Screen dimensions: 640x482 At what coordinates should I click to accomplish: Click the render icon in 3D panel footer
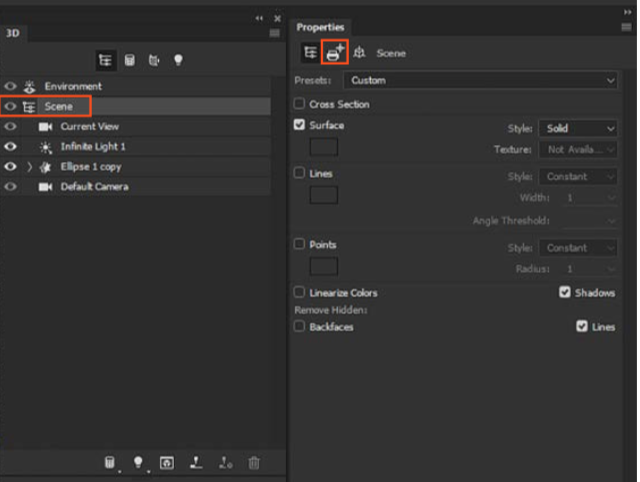click(167, 463)
